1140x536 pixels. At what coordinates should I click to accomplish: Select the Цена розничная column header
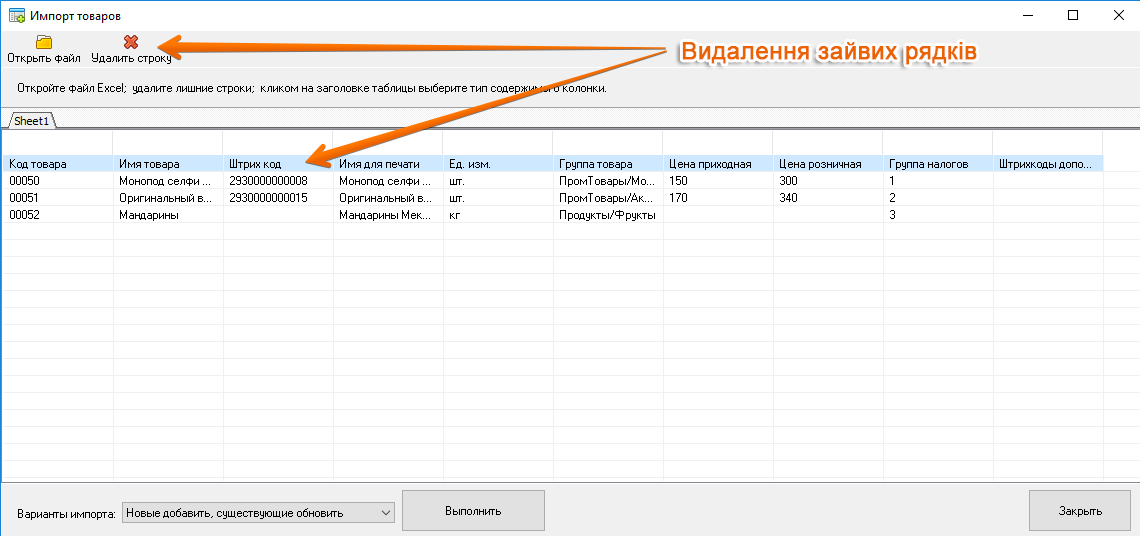pyautogui.click(x=828, y=164)
